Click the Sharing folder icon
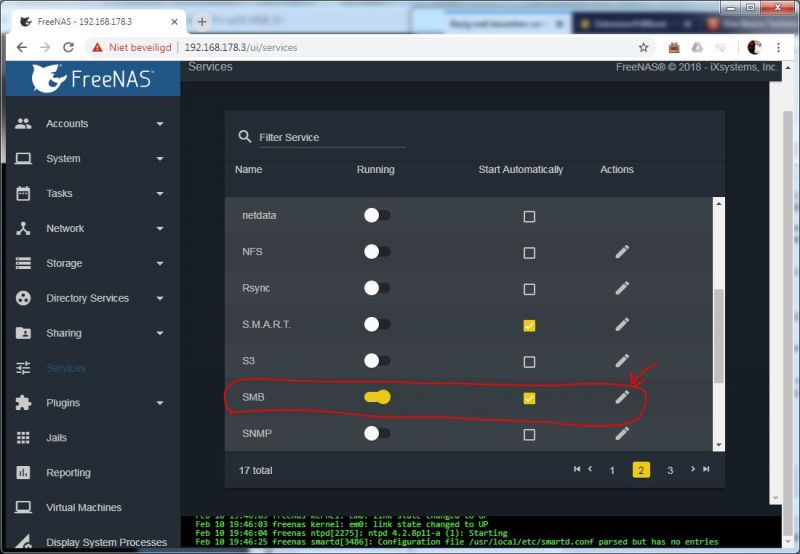The width and height of the screenshot is (800, 554). pyautogui.click(x=23, y=333)
